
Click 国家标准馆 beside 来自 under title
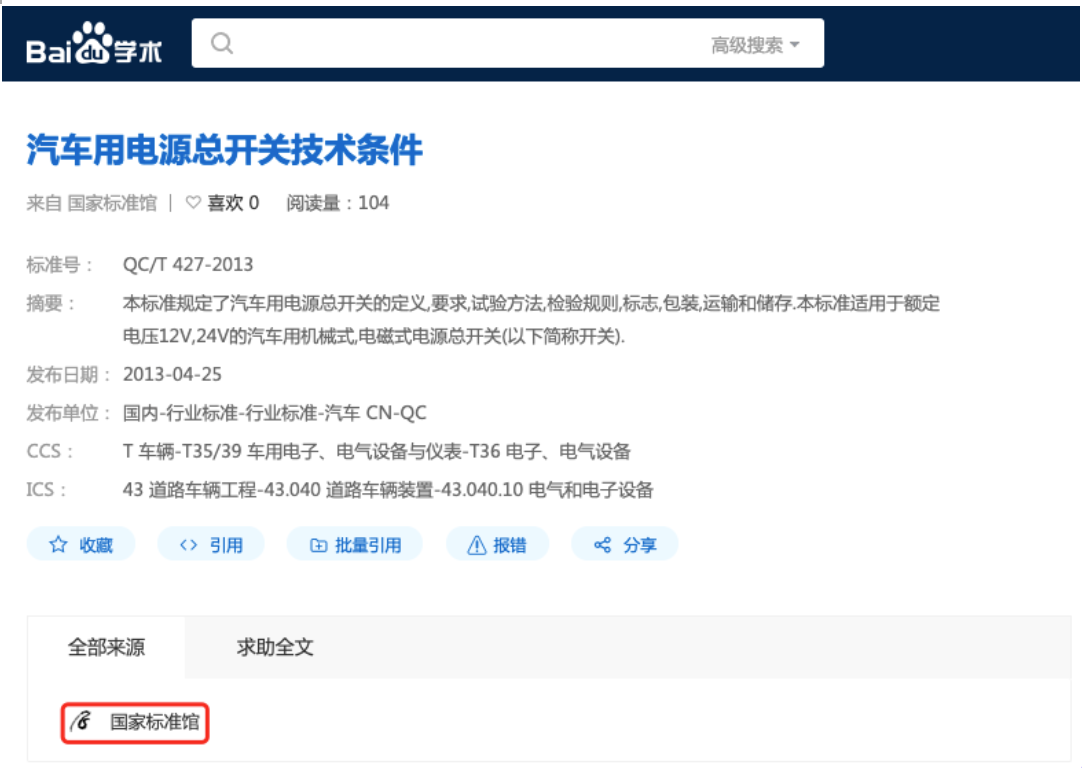[x=112, y=203]
